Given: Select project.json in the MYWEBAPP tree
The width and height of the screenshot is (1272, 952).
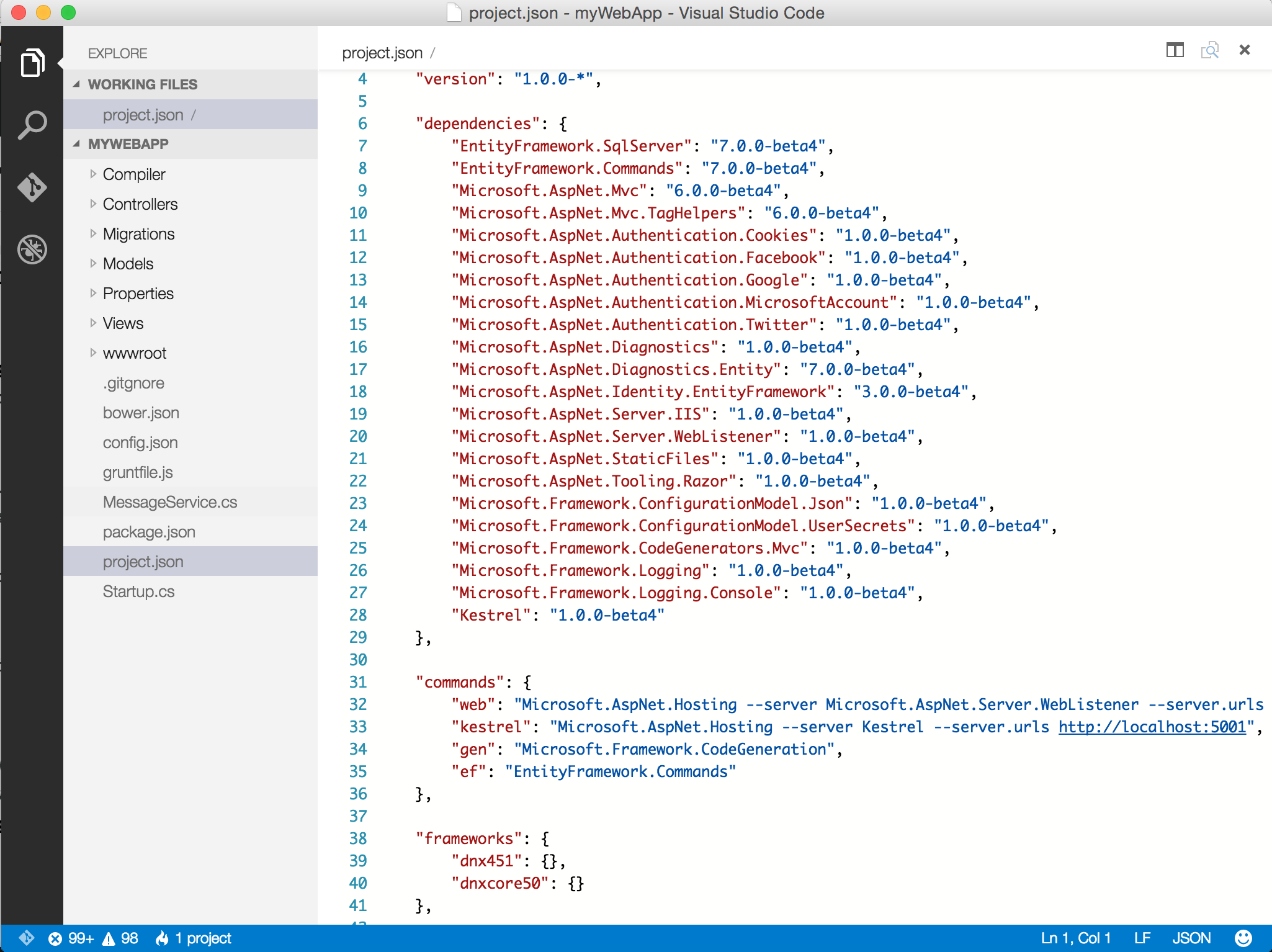Looking at the screenshot, I should tap(190, 562).
